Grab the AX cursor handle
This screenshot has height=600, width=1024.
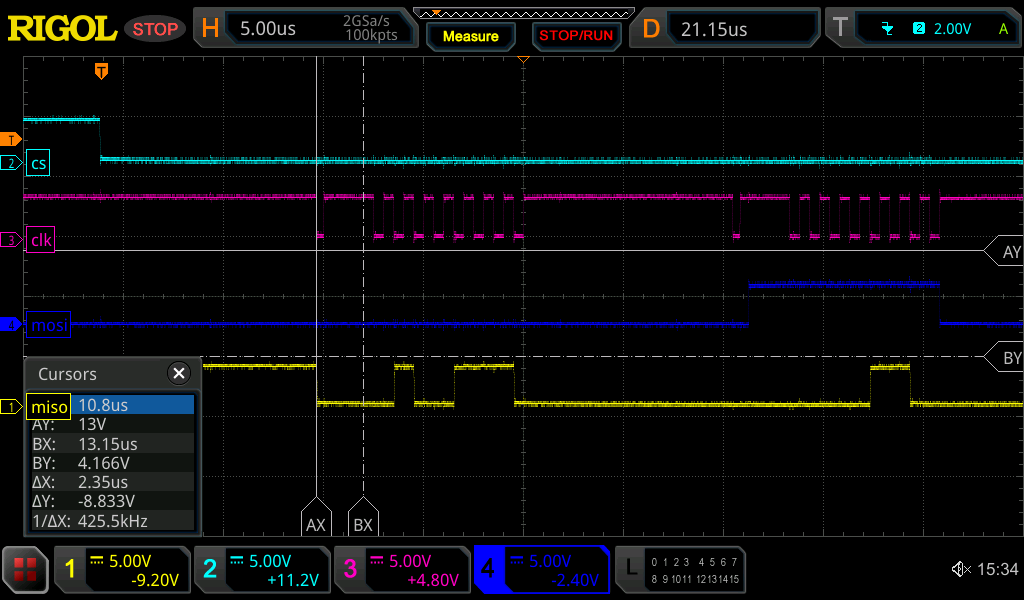point(316,518)
